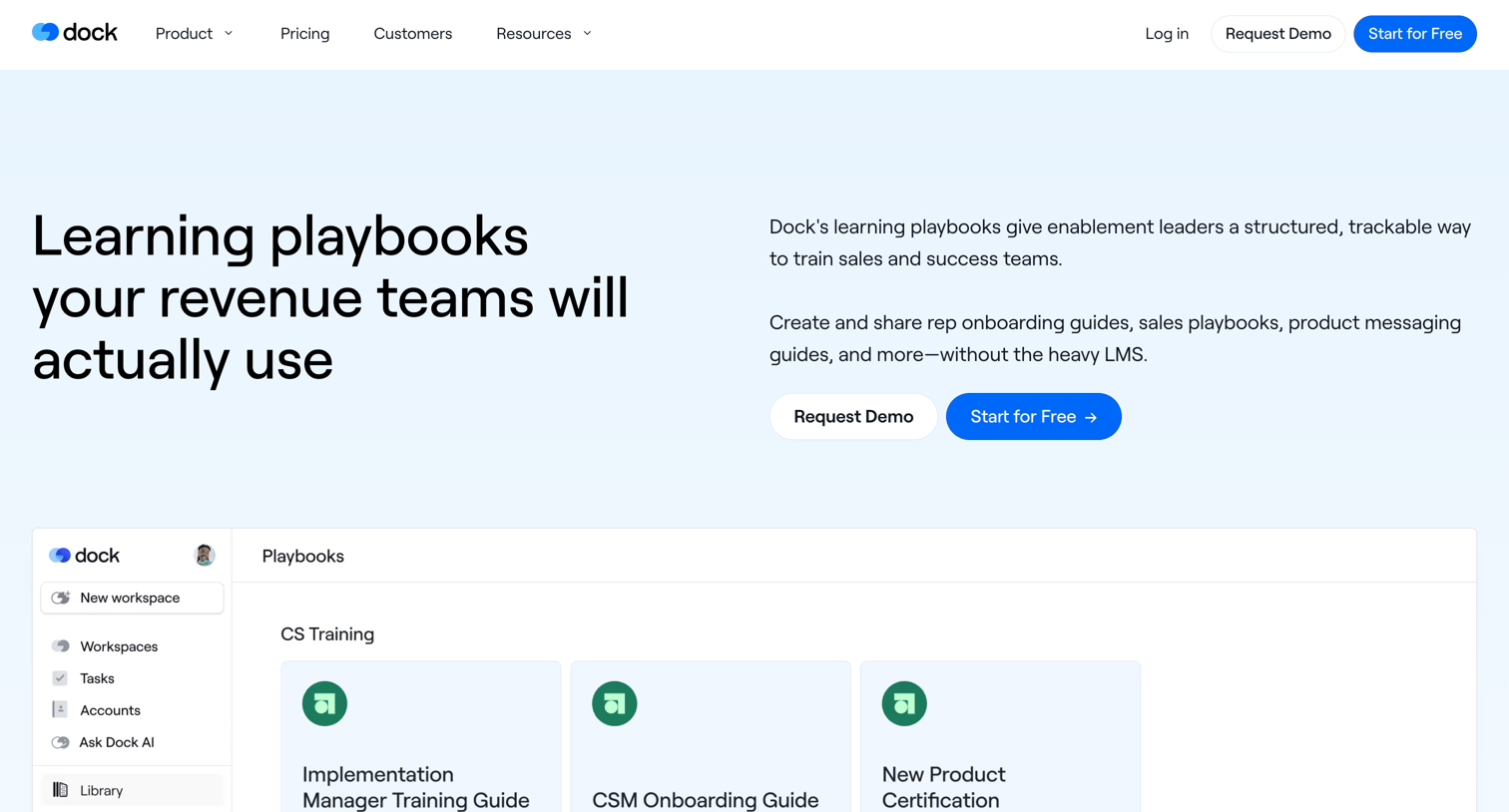
Task: Click the Playbooks page title
Action: tap(303, 556)
